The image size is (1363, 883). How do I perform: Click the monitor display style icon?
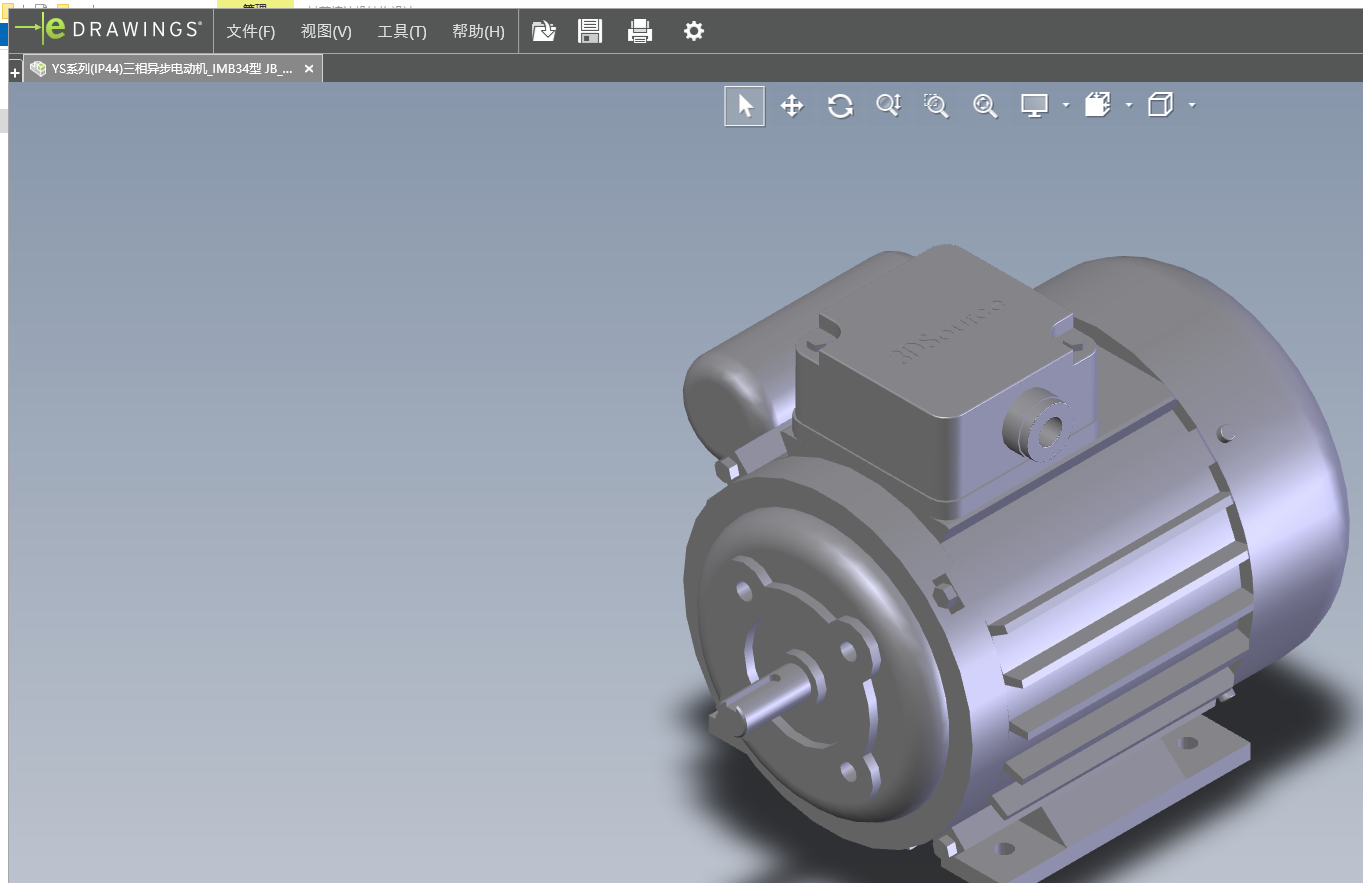point(1034,105)
